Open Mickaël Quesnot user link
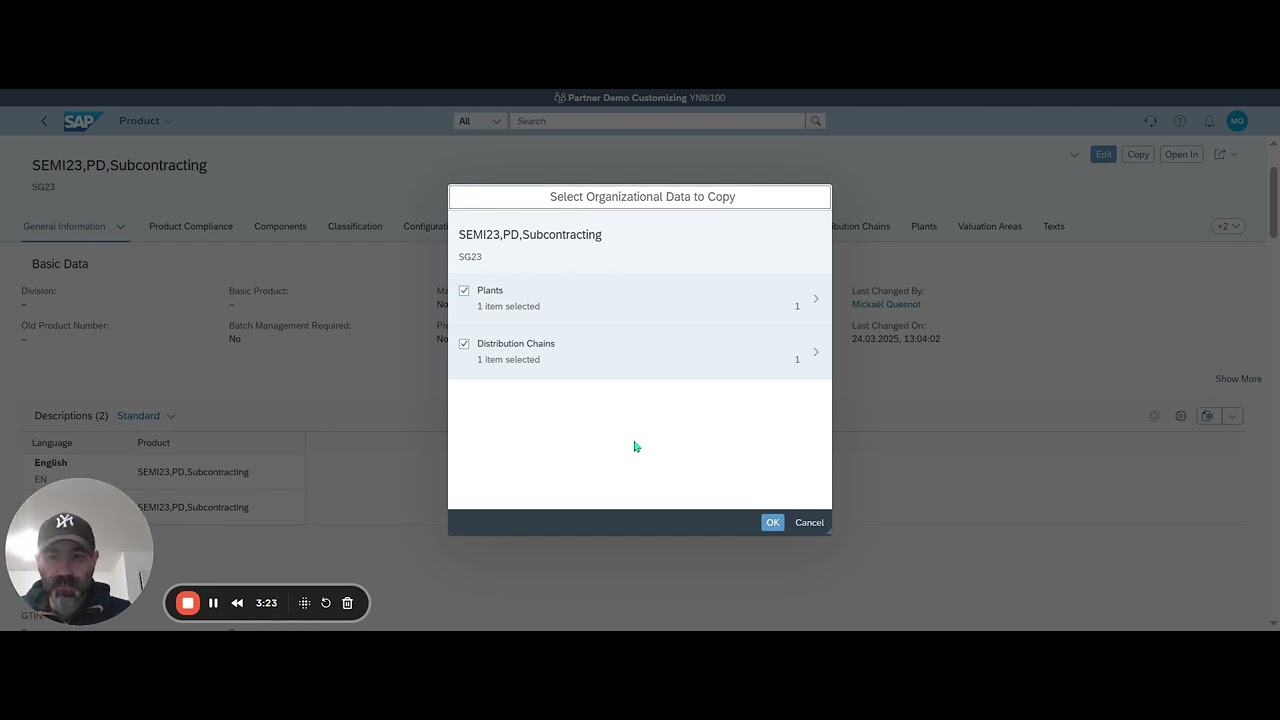 [886, 305]
